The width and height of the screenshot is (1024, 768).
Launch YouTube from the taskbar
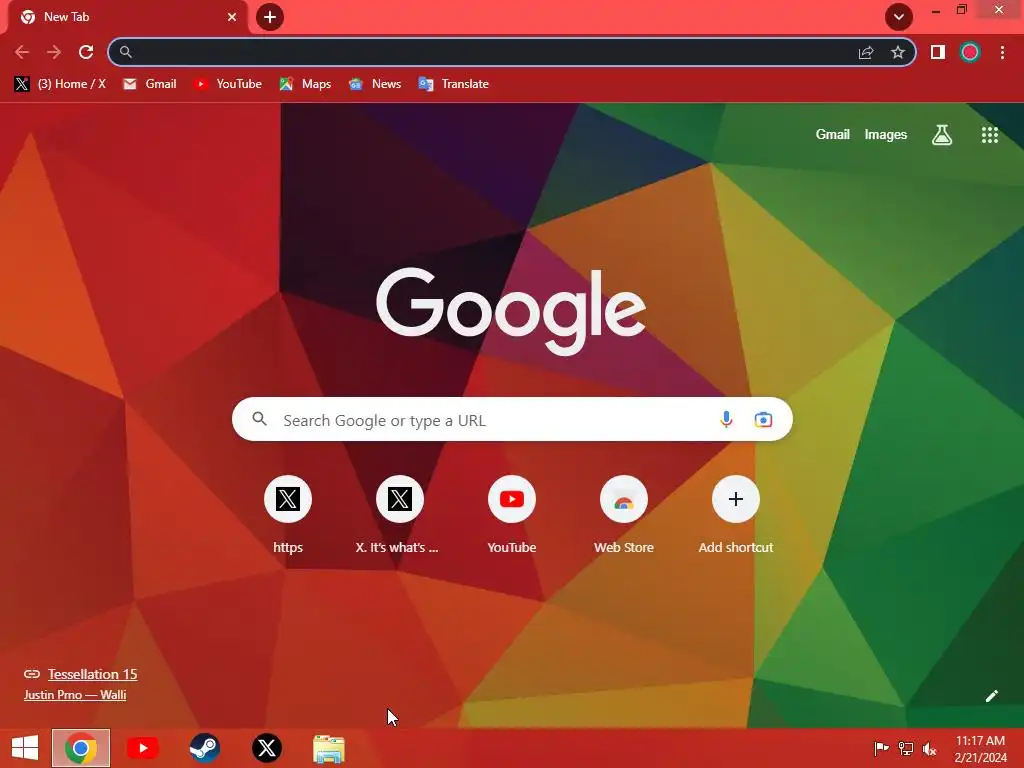[142, 748]
